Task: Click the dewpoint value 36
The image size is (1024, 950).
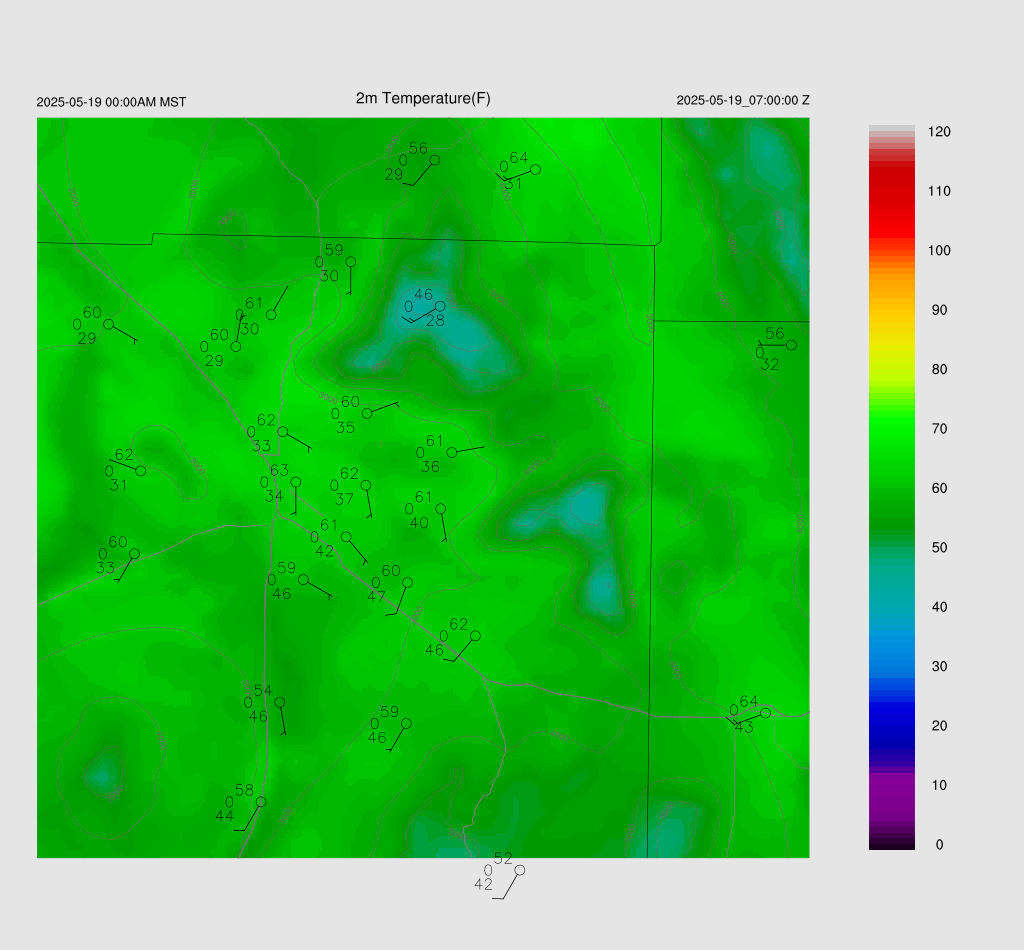Action: (x=430, y=467)
